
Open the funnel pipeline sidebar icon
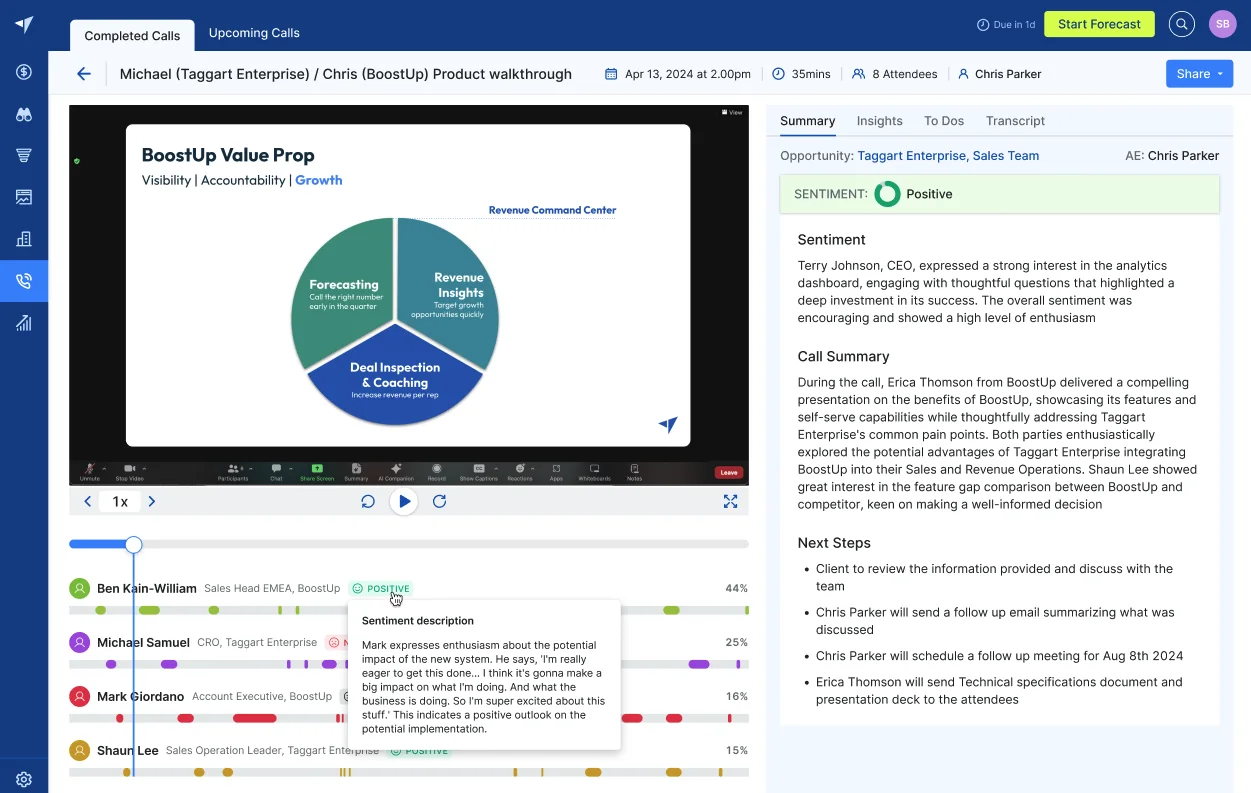(24, 155)
